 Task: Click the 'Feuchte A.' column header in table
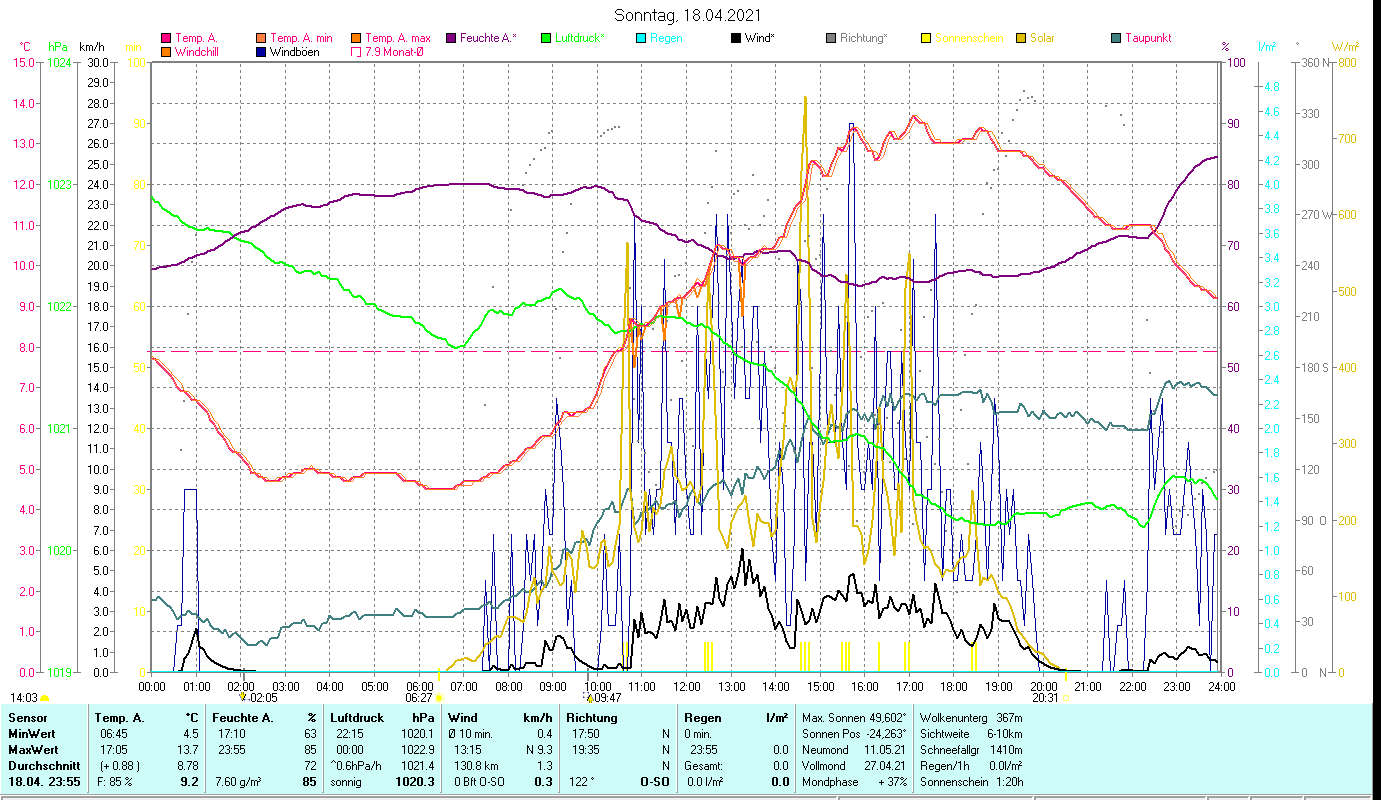coord(244,717)
